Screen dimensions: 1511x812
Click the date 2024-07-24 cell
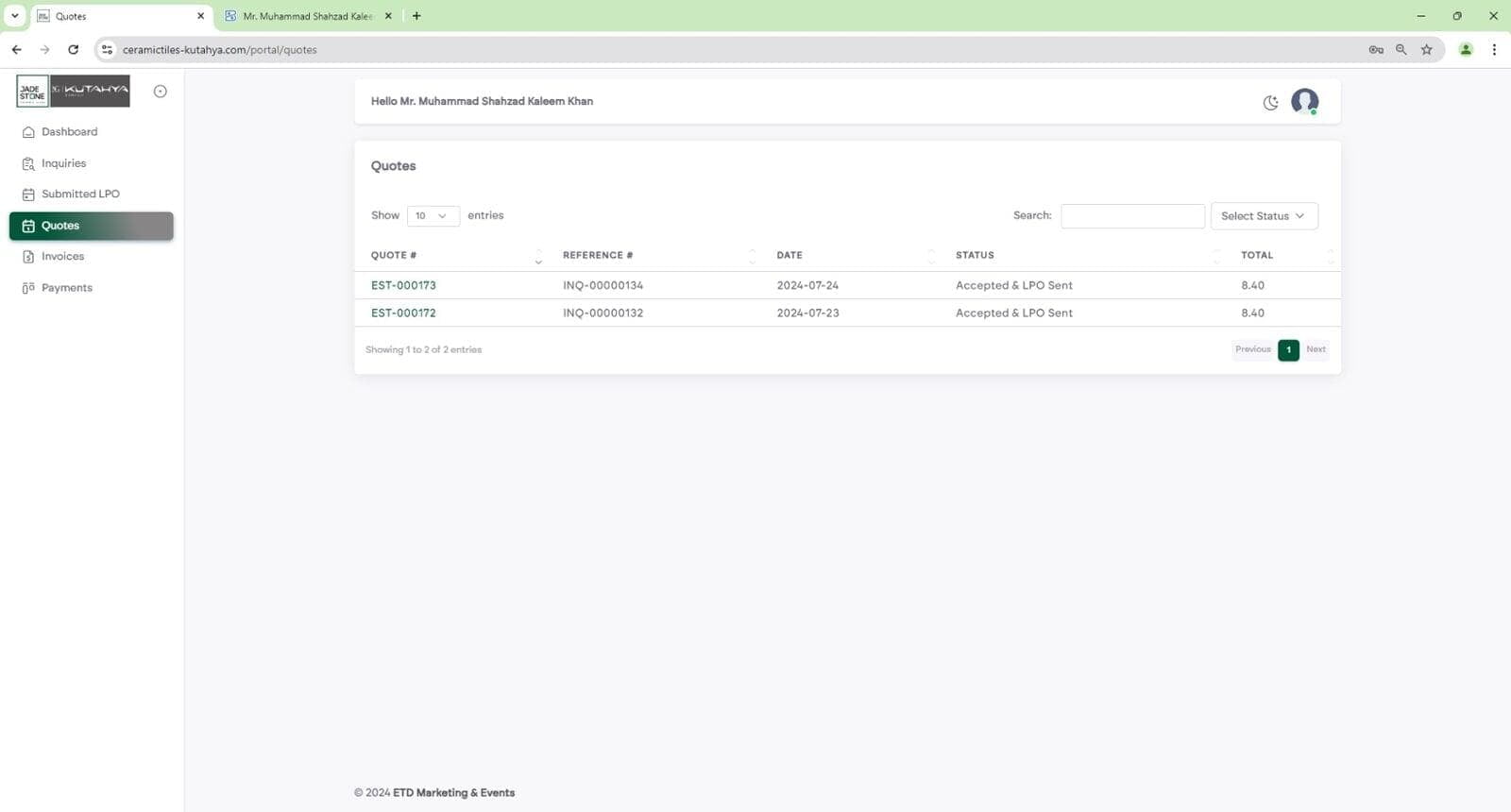(807, 285)
